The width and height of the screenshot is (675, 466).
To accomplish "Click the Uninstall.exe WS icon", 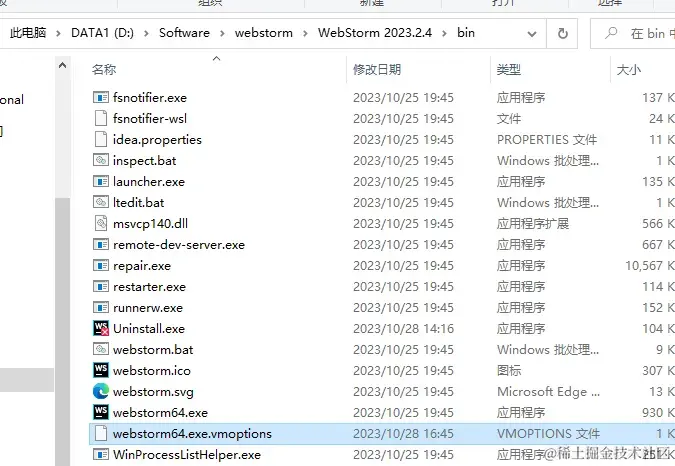I will click(x=101, y=328).
